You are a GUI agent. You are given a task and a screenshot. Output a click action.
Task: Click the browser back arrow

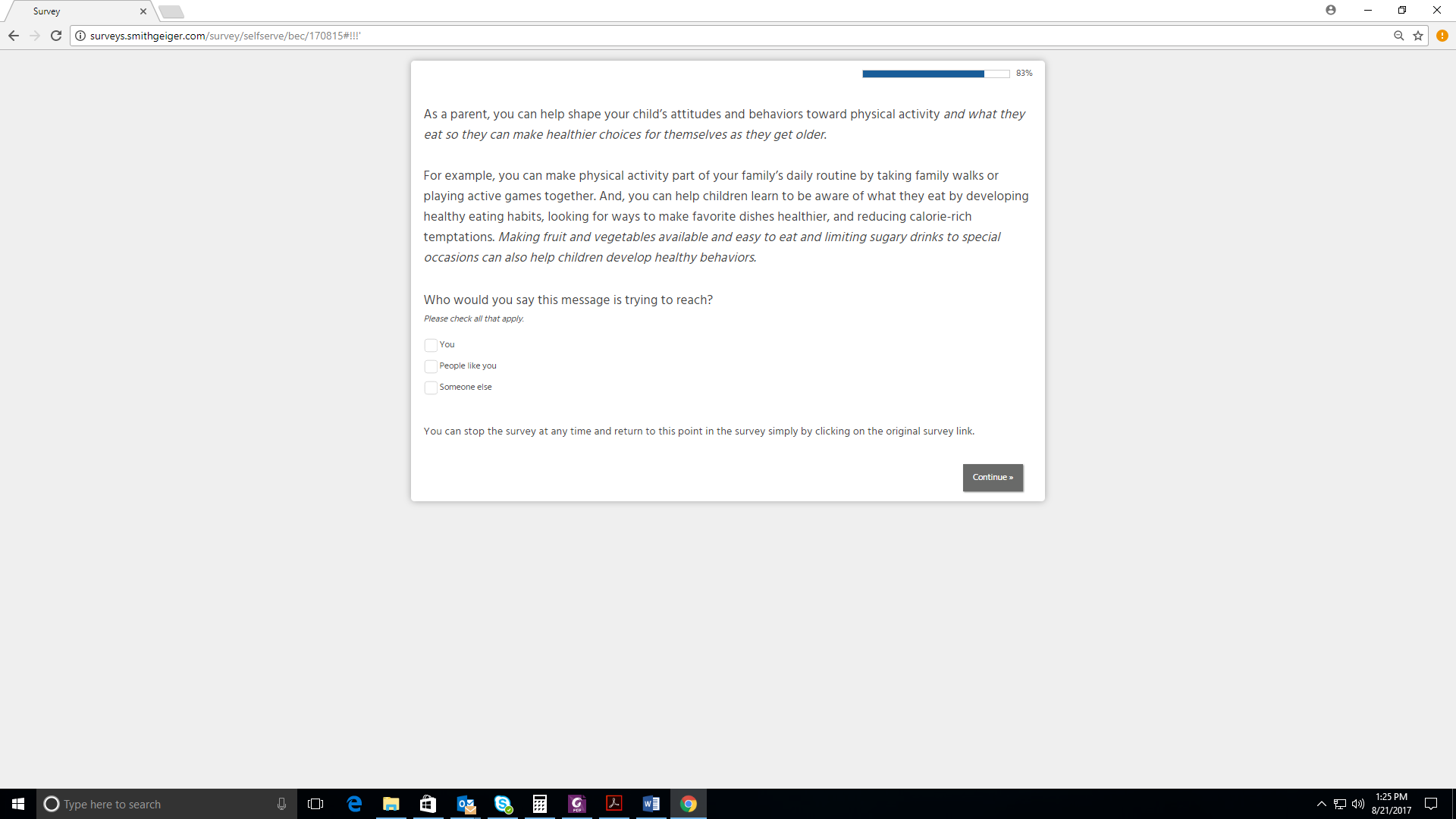point(14,36)
